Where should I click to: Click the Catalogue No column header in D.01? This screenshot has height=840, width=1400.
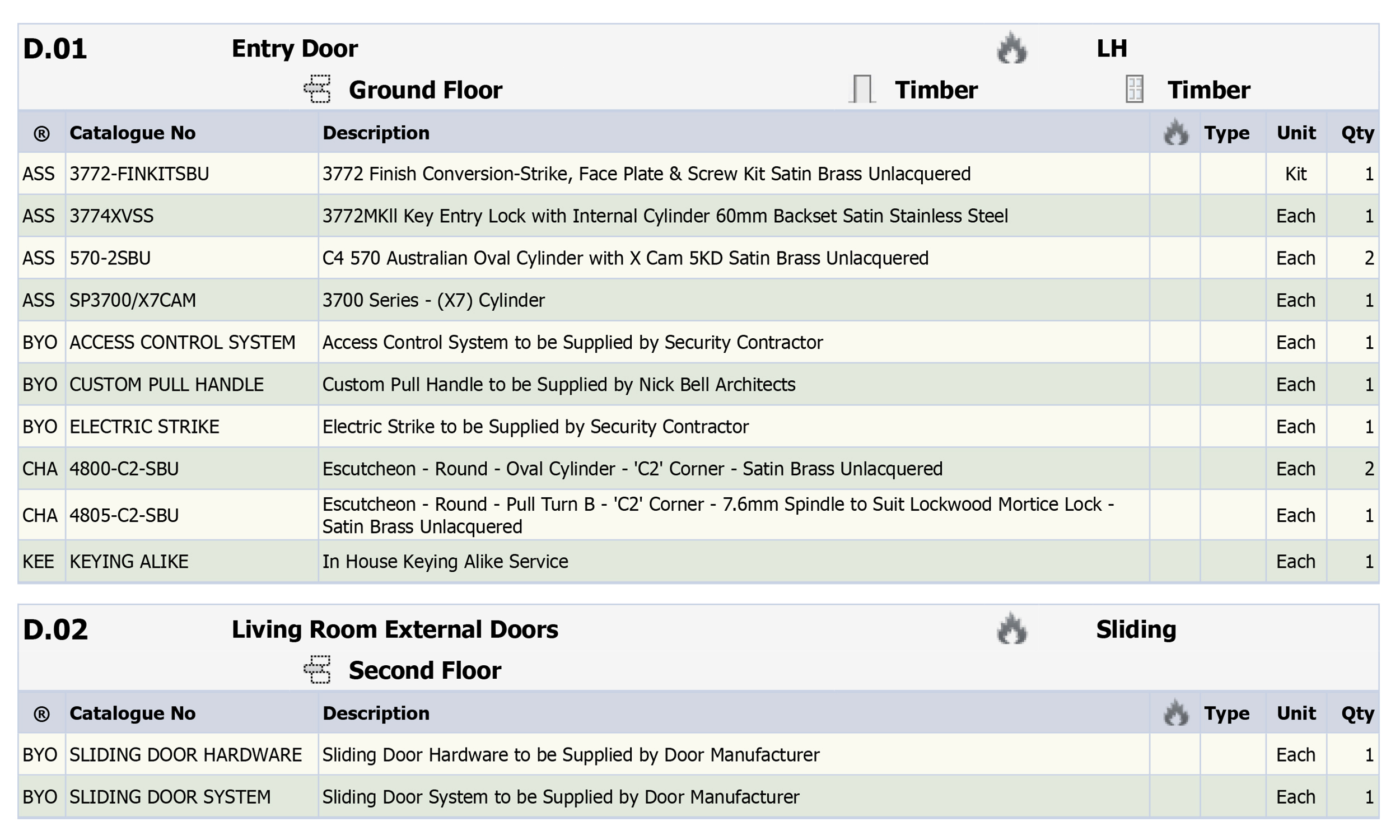(132, 133)
